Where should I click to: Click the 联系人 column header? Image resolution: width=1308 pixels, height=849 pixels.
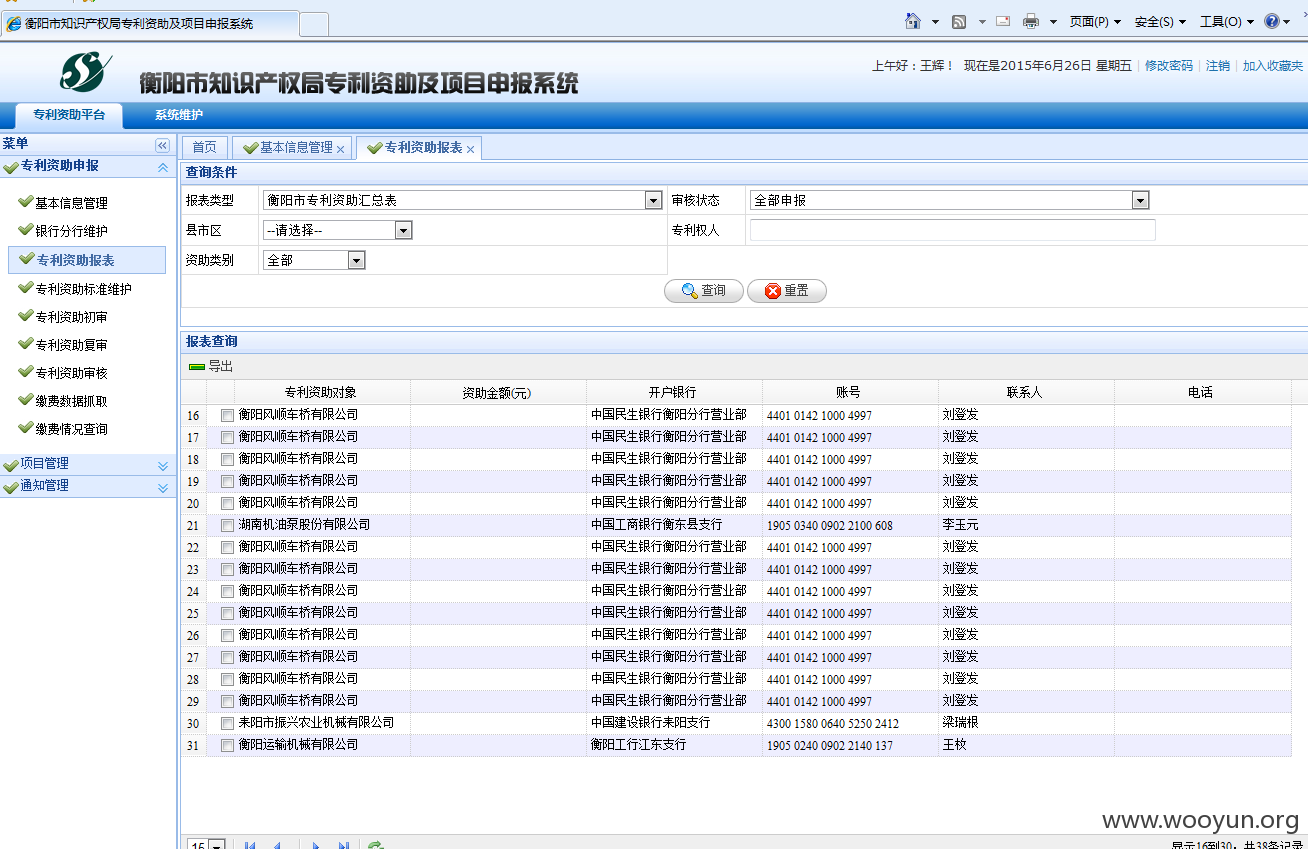[1025, 392]
